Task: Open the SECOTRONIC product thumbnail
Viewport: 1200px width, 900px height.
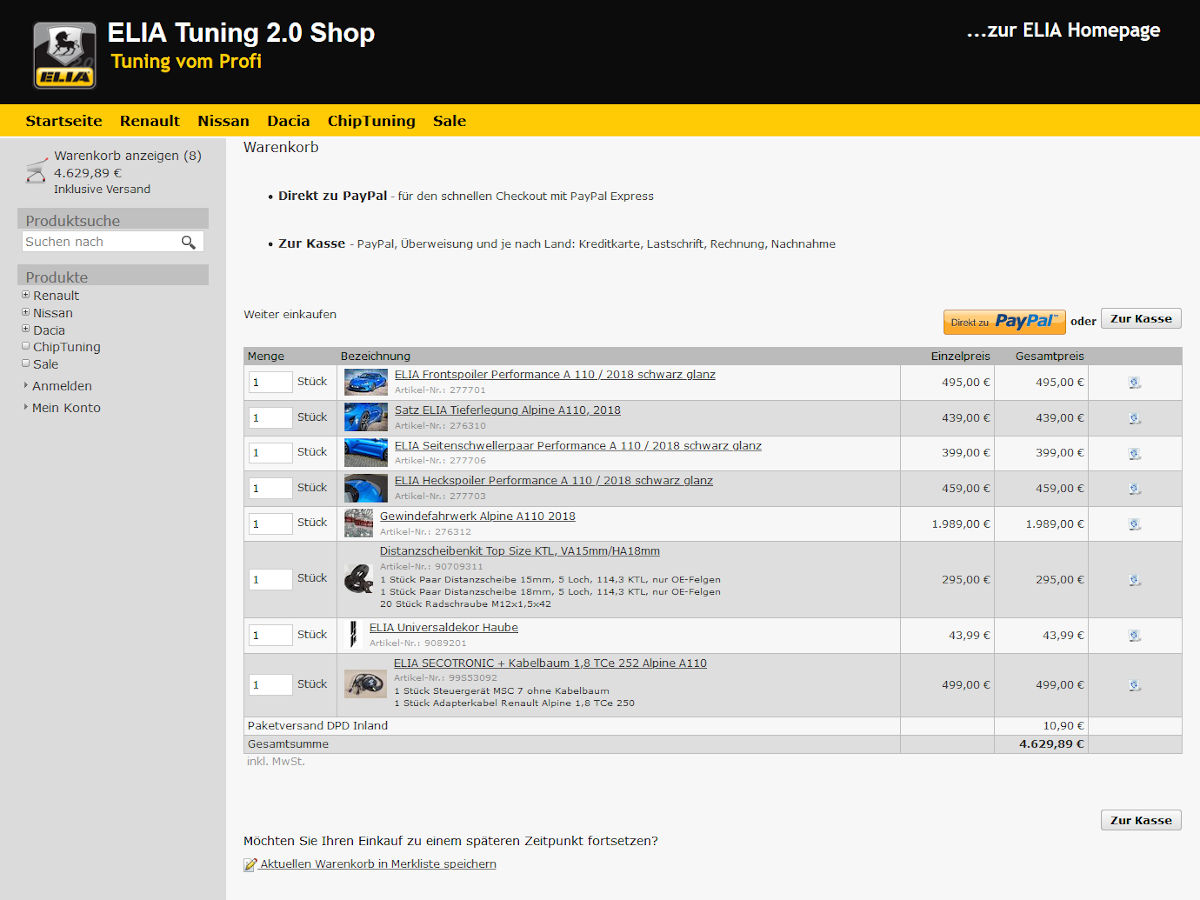Action: 365,684
